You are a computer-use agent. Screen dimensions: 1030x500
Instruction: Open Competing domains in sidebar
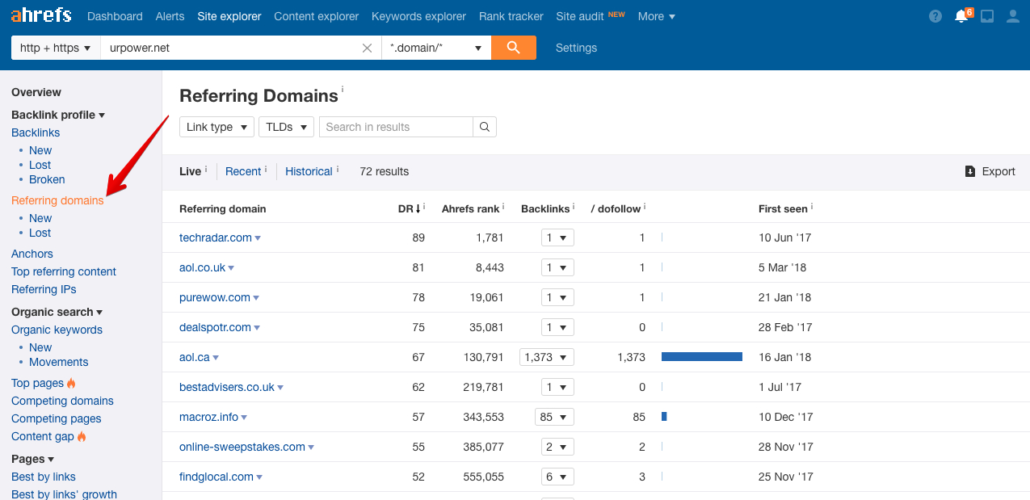(62, 401)
